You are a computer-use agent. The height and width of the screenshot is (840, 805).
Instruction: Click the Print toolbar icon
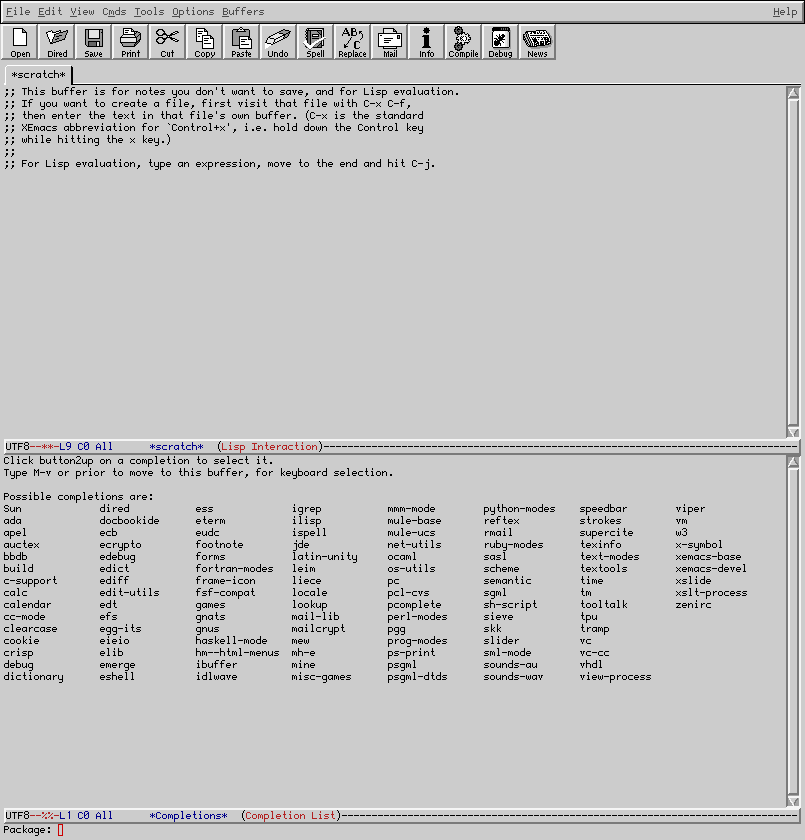130,41
